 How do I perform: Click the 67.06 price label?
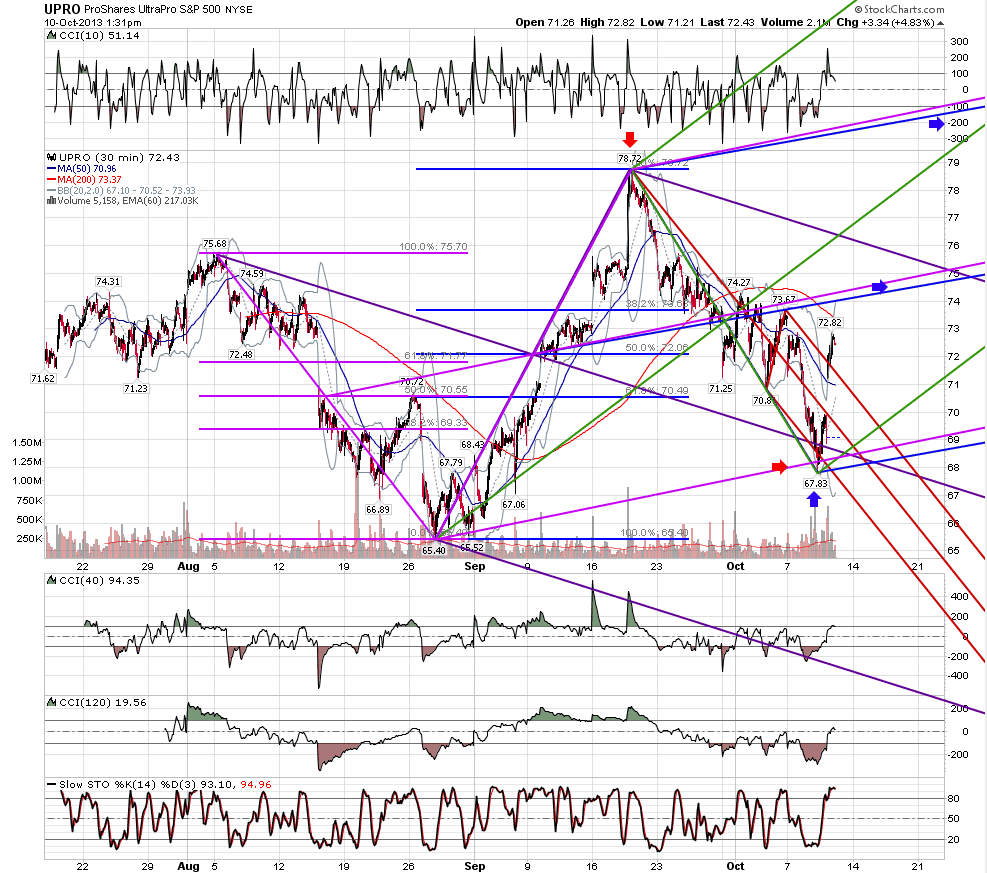click(x=514, y=504)
